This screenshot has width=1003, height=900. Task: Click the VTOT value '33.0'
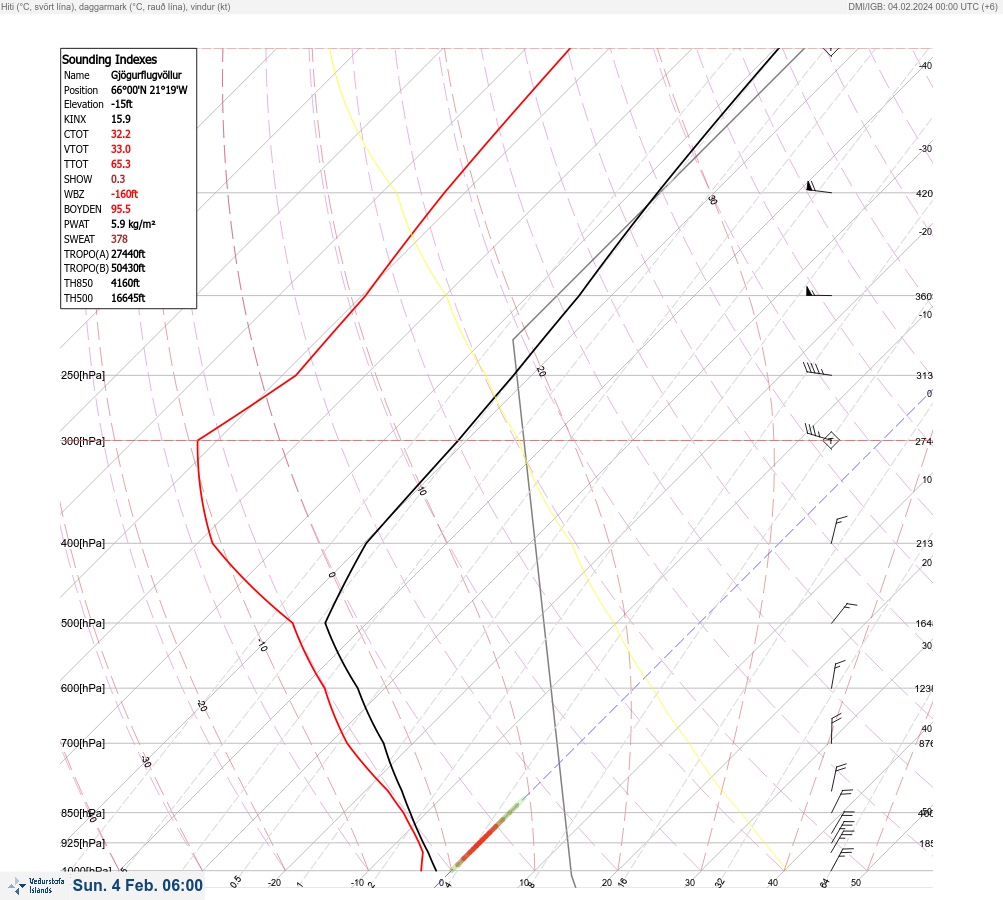tap(121, 149)
